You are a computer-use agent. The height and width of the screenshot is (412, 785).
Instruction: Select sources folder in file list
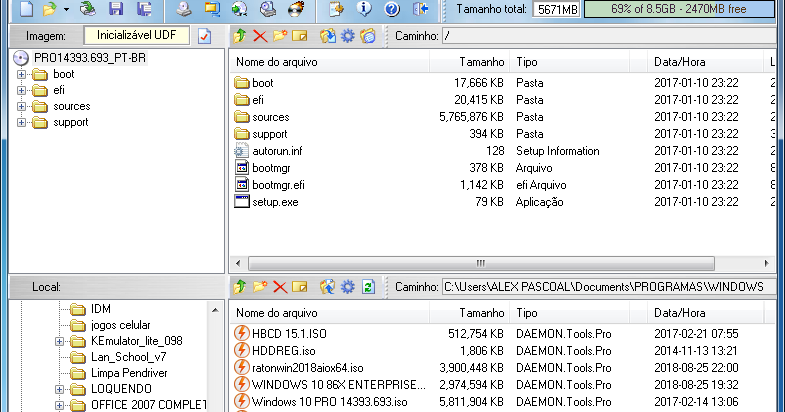point(270,117)
